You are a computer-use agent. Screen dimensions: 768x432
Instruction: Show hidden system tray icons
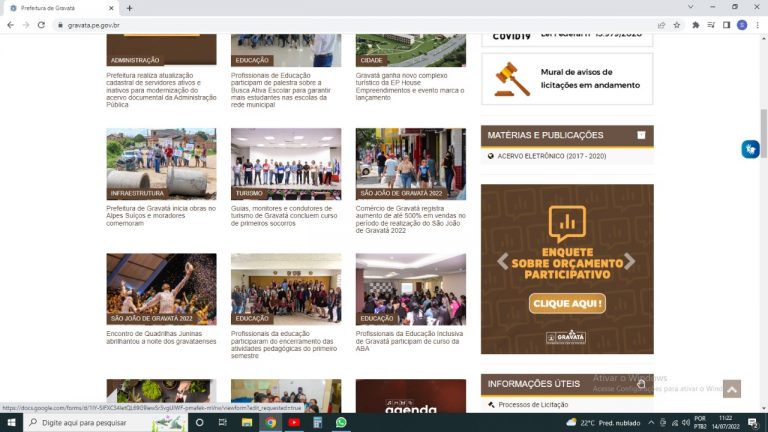coord(651,423)
